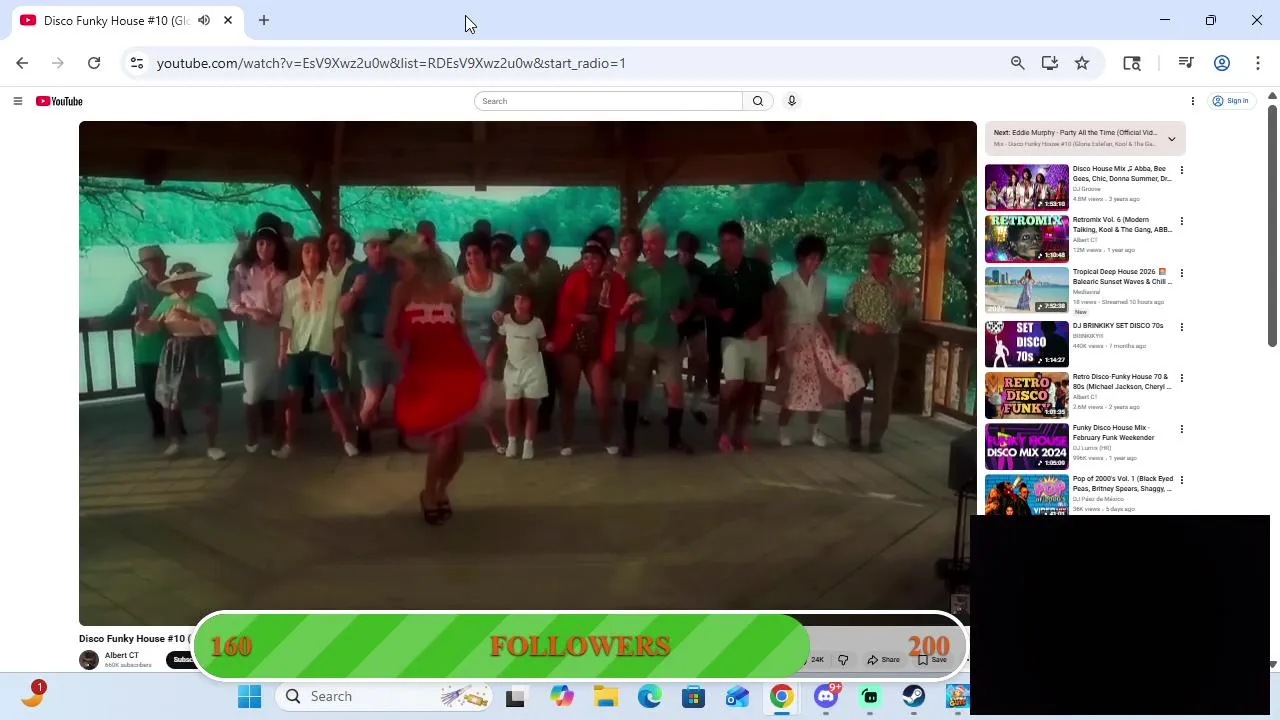This screenshot has width=1280, height=720.
Task: Open Albert CT channel avatar
Action: tap(89, 660)
